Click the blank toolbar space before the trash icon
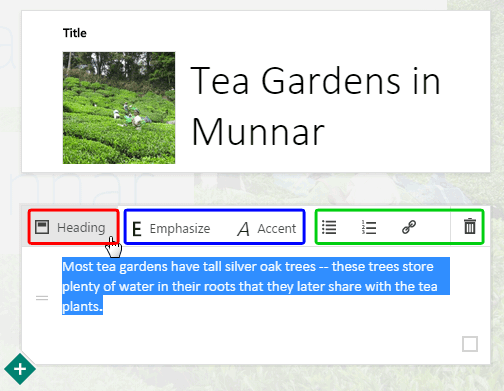 (433, 227)
